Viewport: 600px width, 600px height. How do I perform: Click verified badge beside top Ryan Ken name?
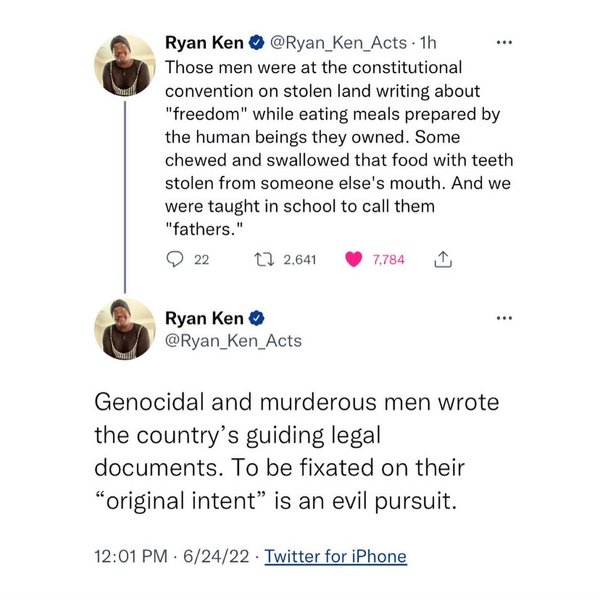tap(257, 43)
